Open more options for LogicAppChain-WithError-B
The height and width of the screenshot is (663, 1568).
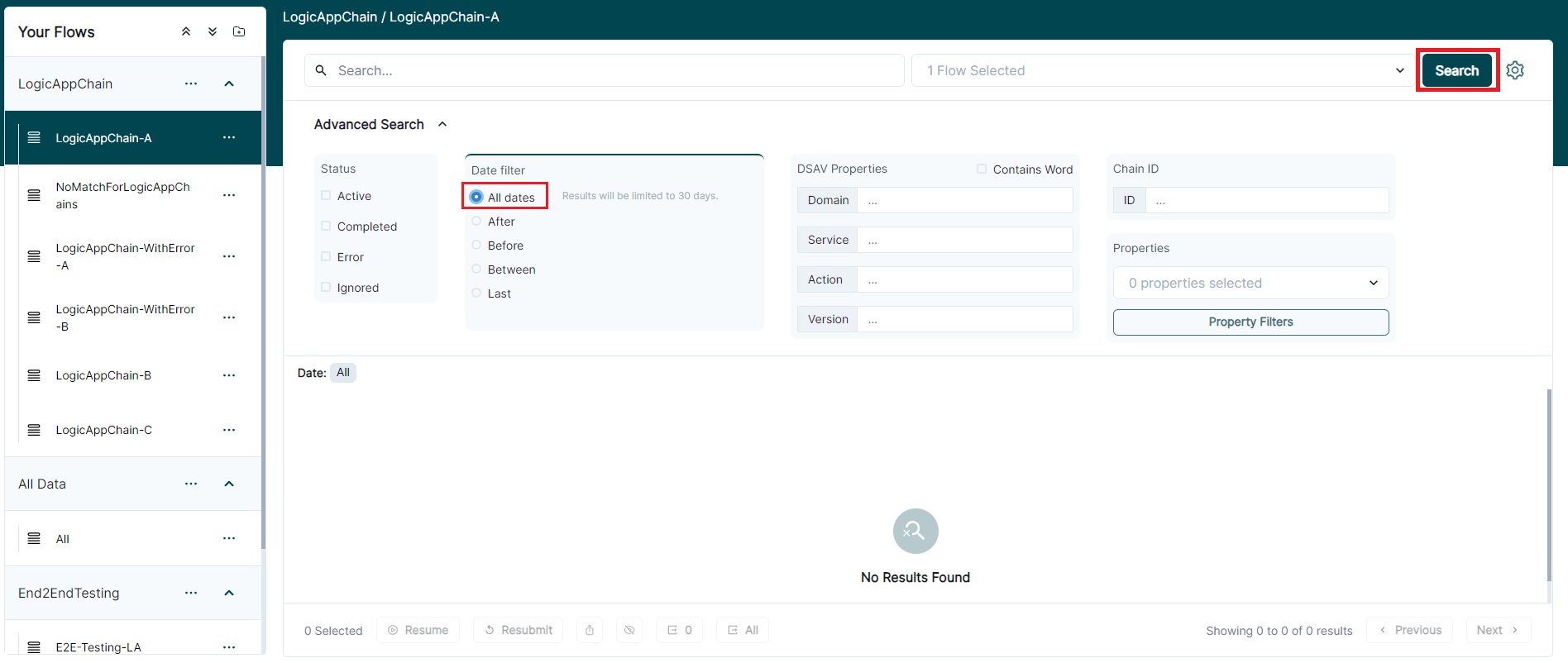[x=229, y=317]
